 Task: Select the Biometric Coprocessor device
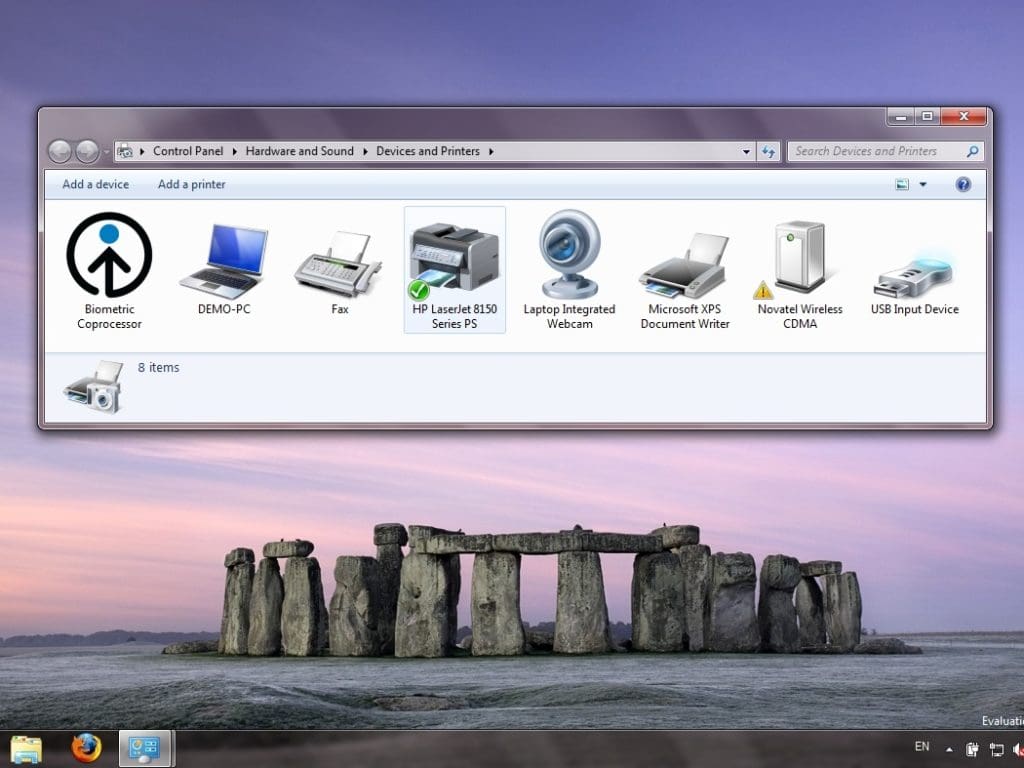[x=108, y=260]
